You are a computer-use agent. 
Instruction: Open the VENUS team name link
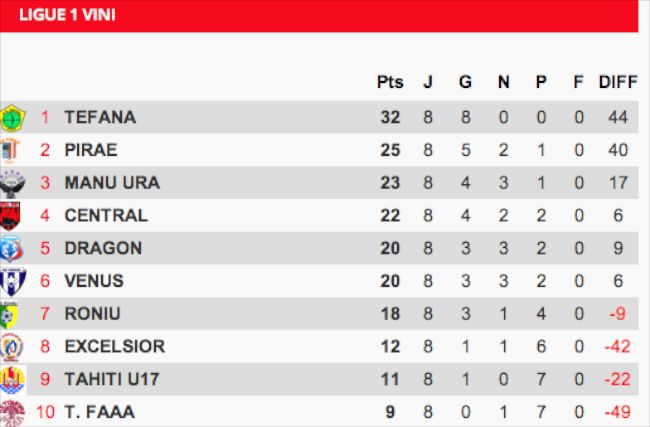point(94,281)
